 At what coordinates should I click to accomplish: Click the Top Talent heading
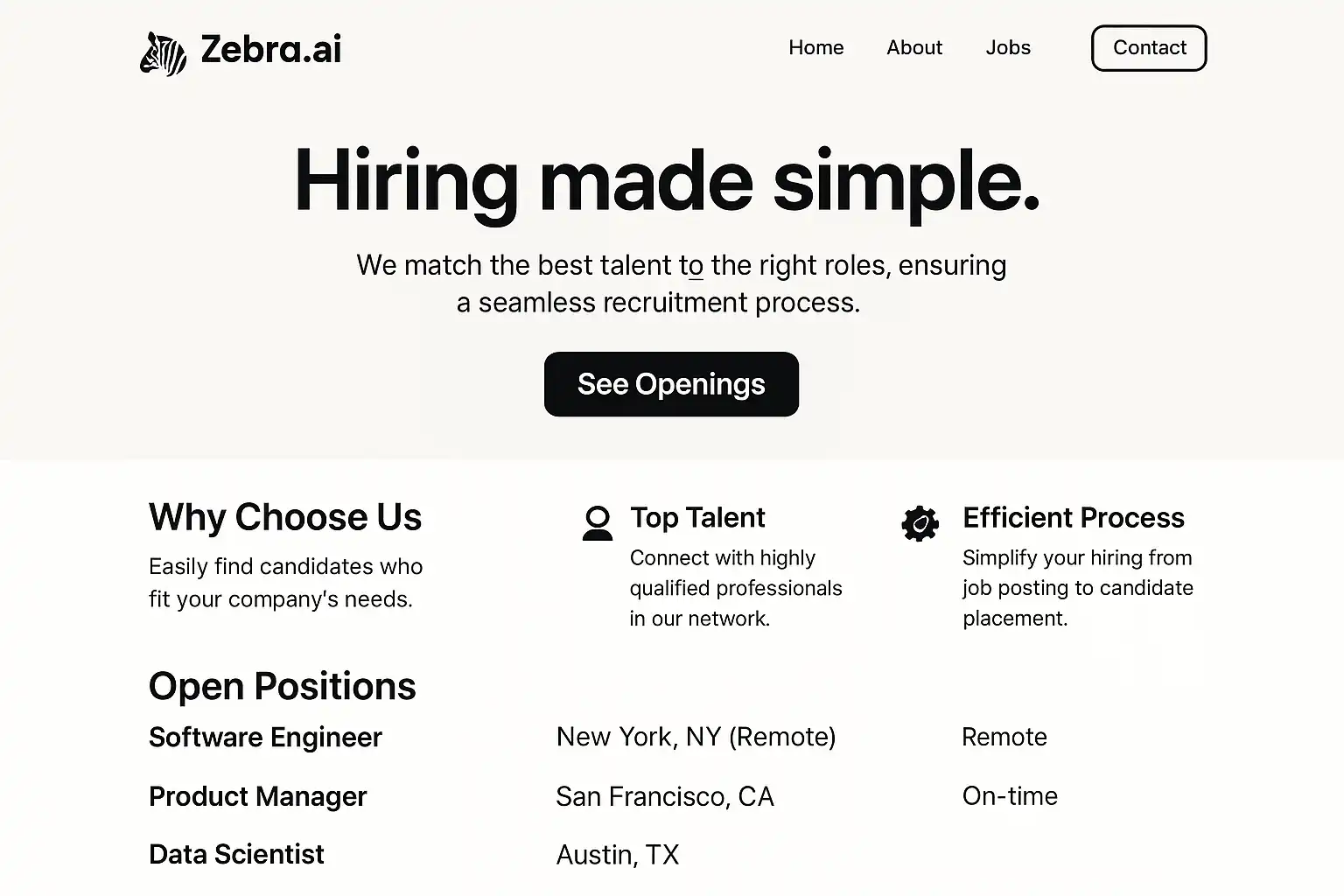coord(697,518)
